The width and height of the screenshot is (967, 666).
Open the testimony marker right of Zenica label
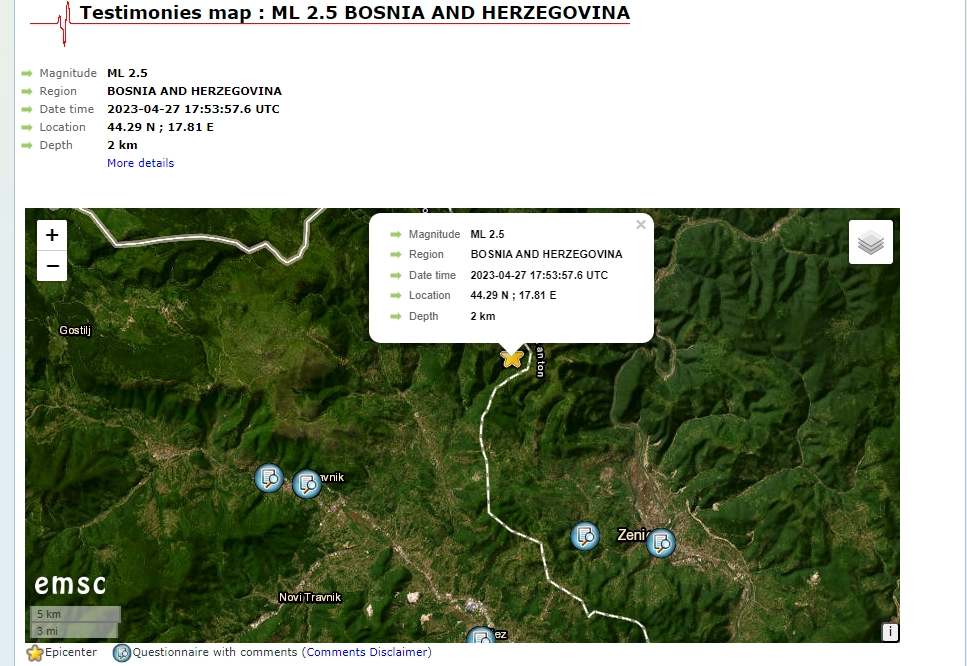[x=660, y=543]
